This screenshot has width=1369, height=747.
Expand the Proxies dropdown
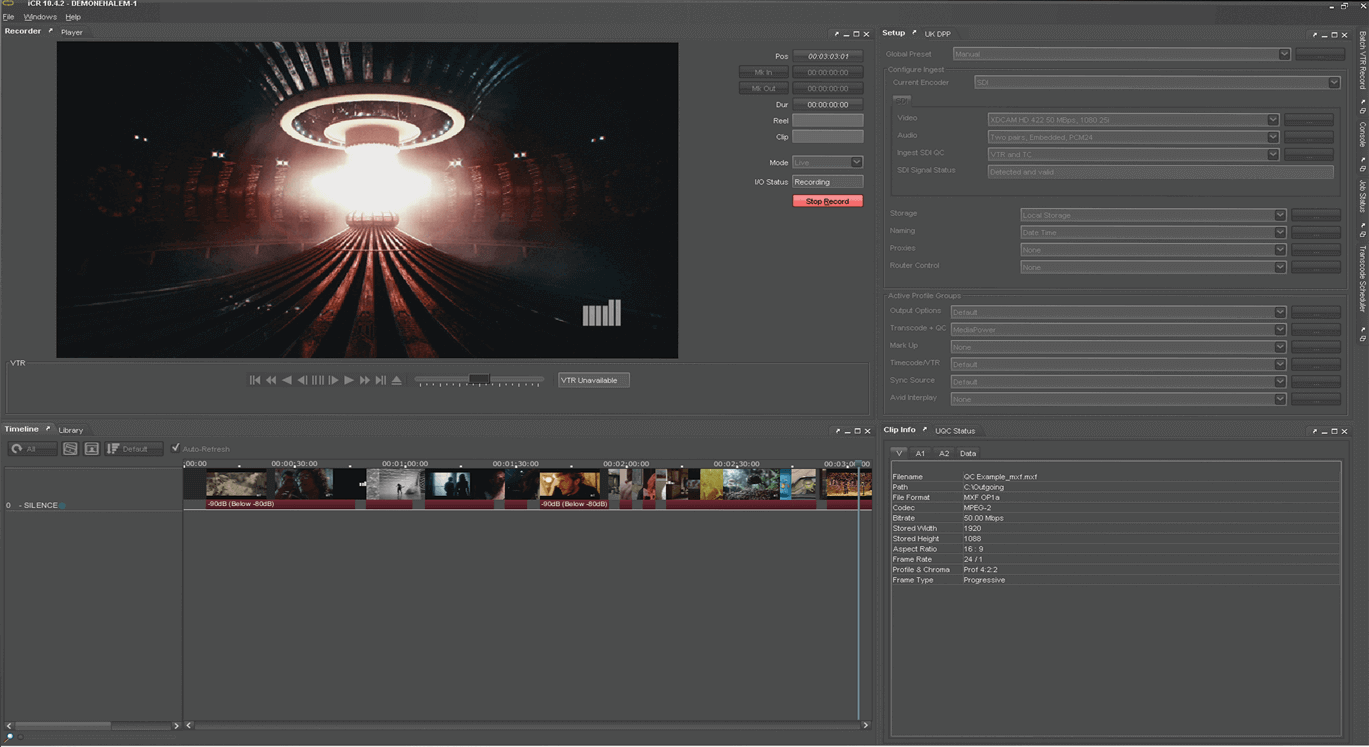(1153, 250)
